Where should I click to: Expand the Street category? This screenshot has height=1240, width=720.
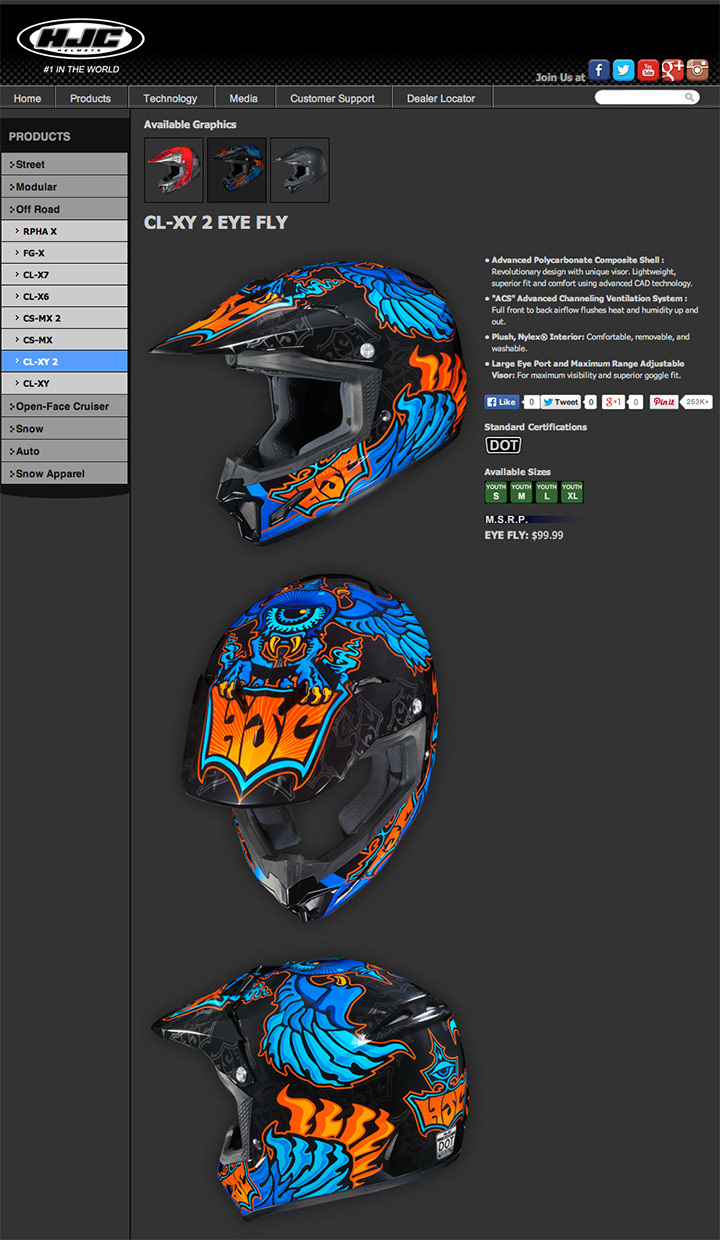click(64, 164)
